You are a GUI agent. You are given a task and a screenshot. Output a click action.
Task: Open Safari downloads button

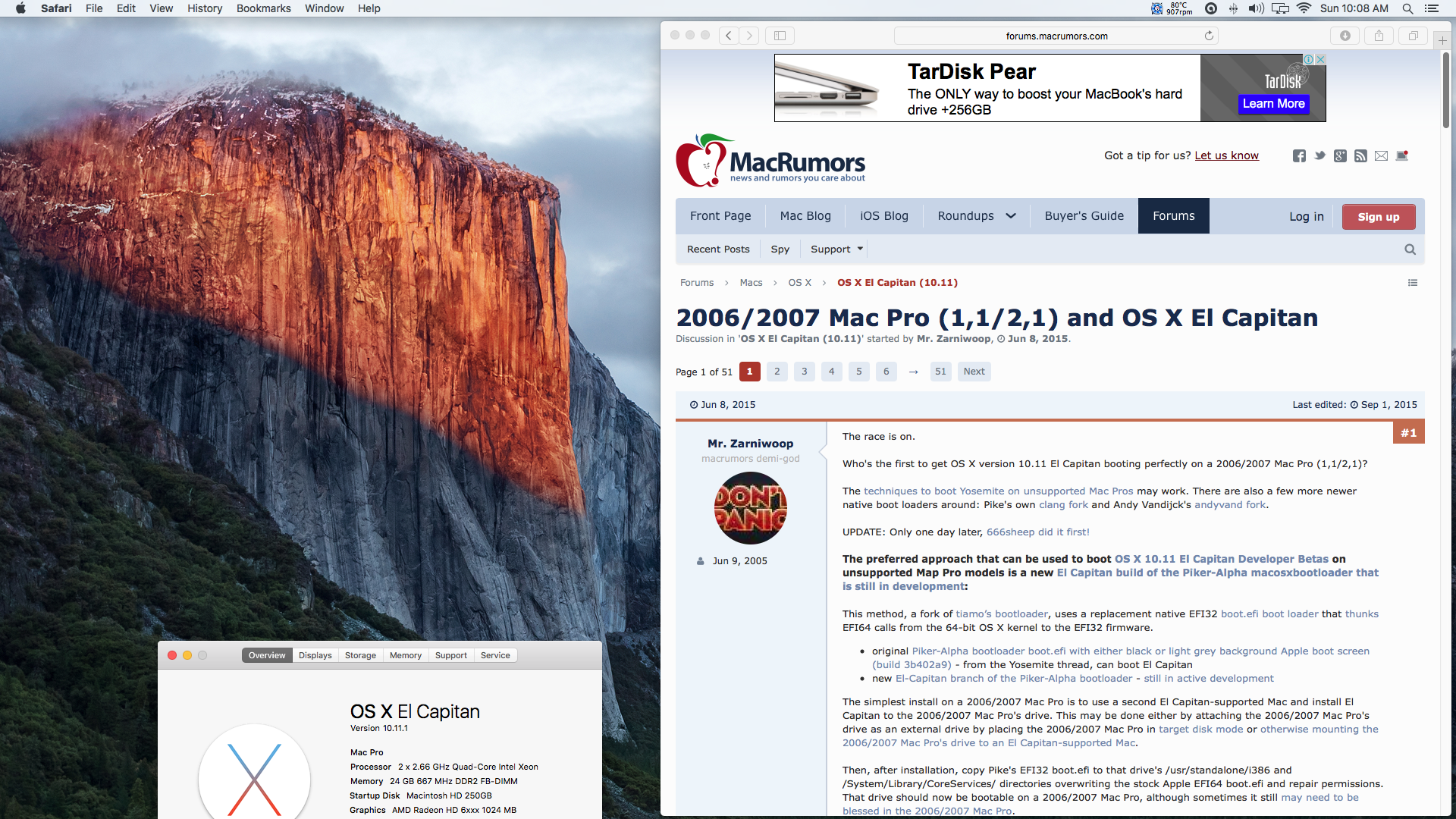pyautogui.click(x=1345, y=36)
